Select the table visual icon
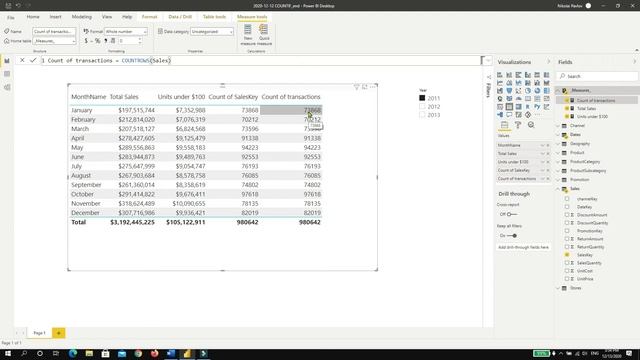This screenshot has width=640, height=360. (x=509, y=107)
